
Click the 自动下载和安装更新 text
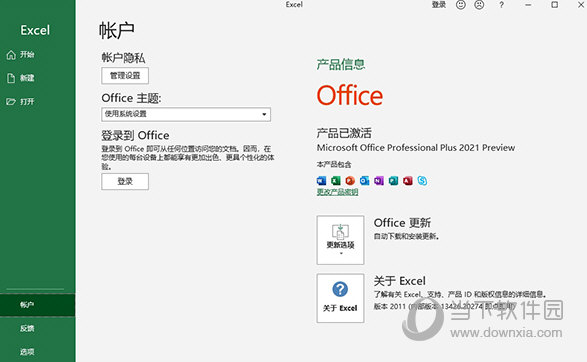tap(406, 237)
